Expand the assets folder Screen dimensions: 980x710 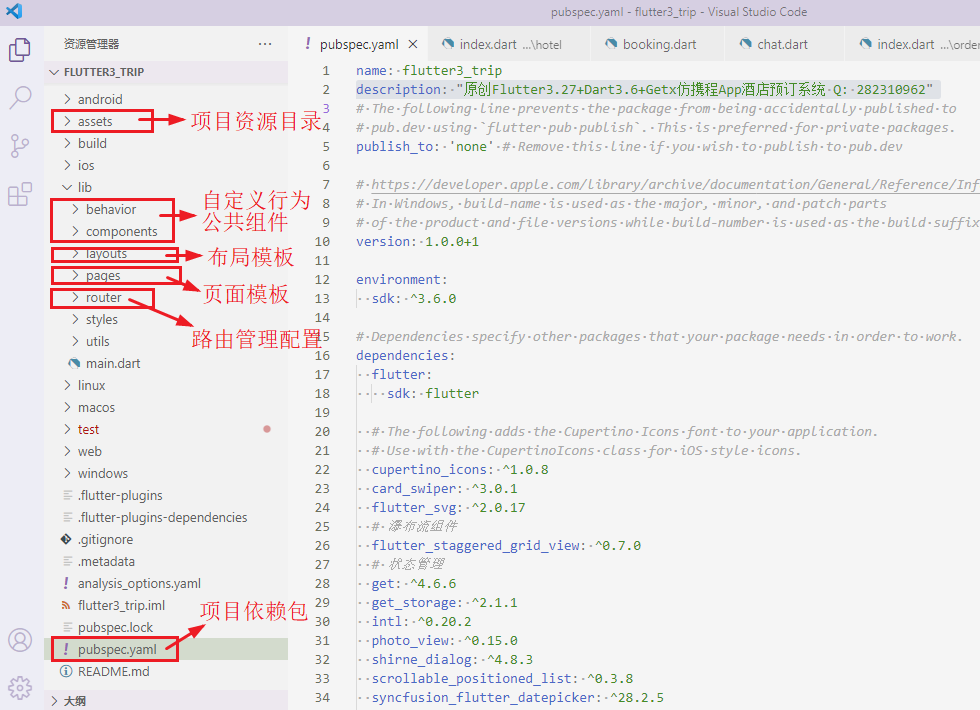tap(95, 121)
